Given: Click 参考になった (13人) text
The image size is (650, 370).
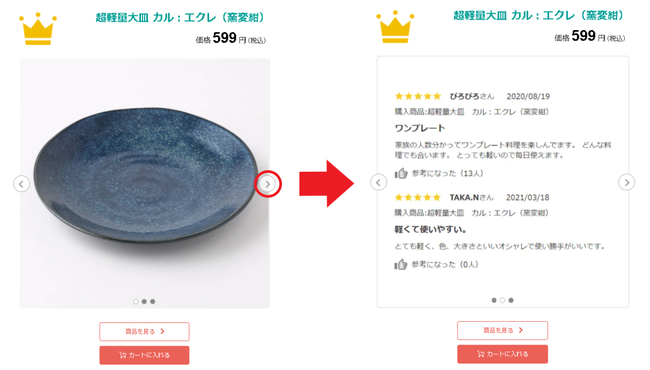Looking at the screenshot, I should click(x=448, y=173).
